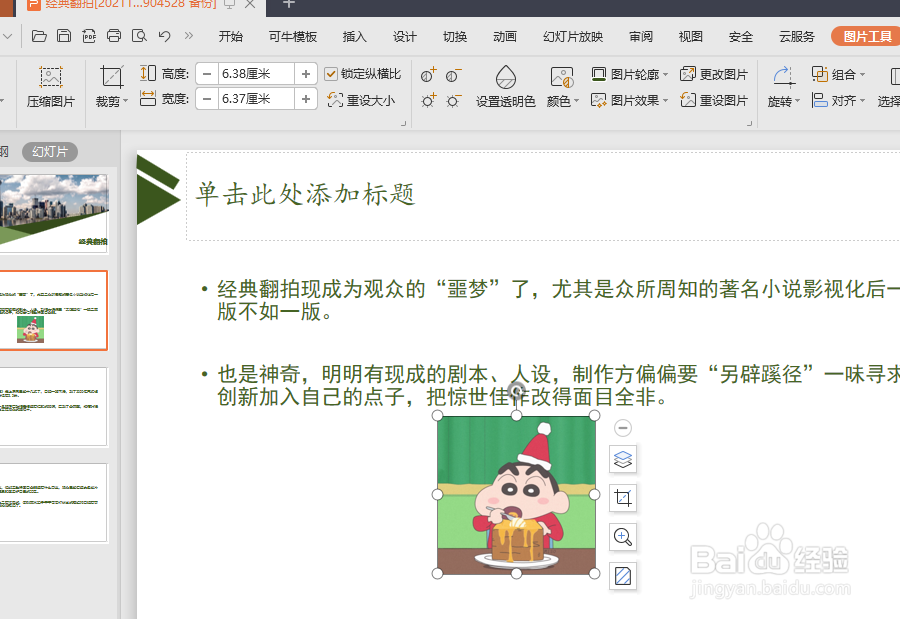Open Picture Outline (图片轮廓) dropdown
This screenshot has height=619, width=900.
point(630,74)
